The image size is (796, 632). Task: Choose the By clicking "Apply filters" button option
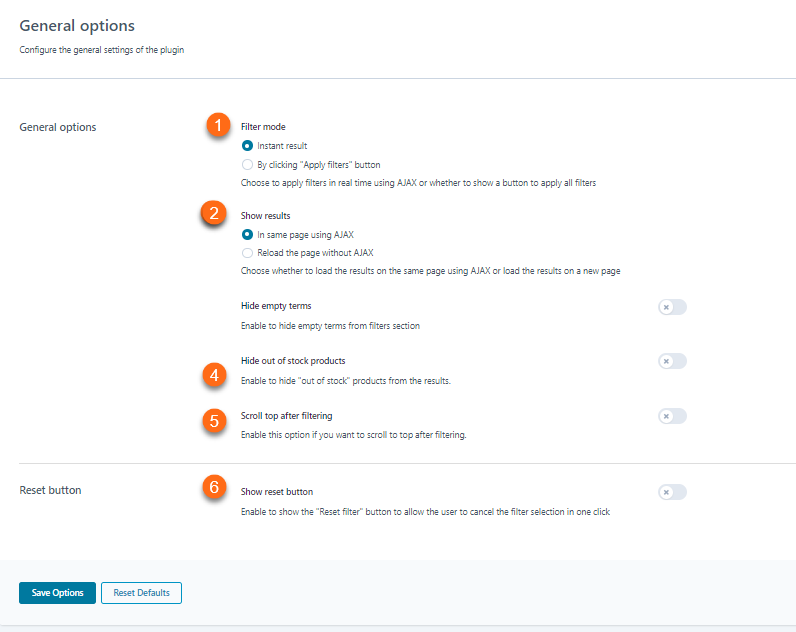247,165
